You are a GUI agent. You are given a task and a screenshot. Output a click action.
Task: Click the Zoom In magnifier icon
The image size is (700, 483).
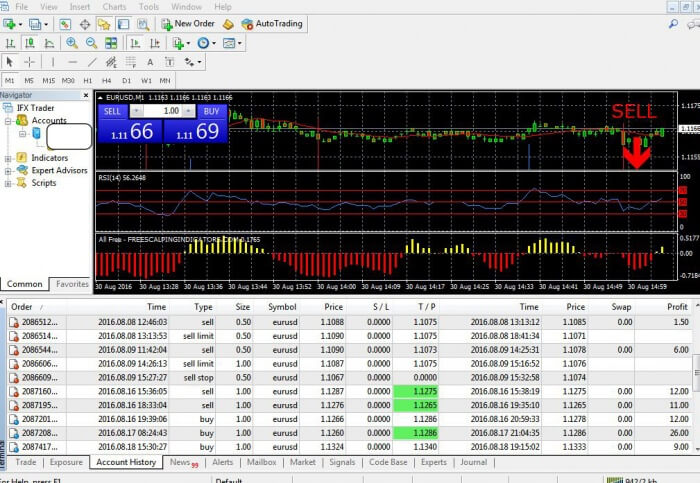[x=72, y=43]
